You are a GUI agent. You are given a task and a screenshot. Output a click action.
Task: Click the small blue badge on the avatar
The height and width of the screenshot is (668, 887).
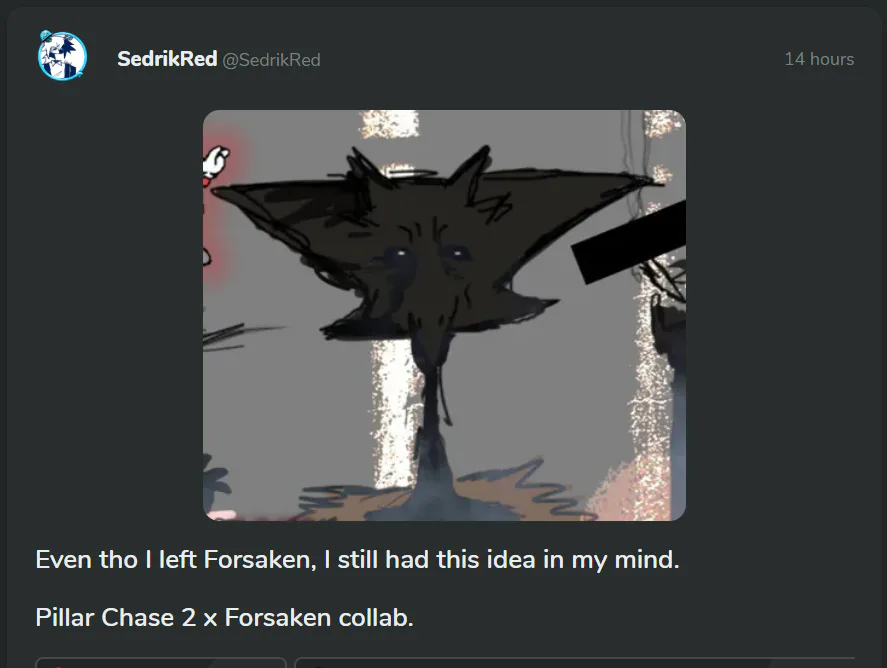point(45,36)
